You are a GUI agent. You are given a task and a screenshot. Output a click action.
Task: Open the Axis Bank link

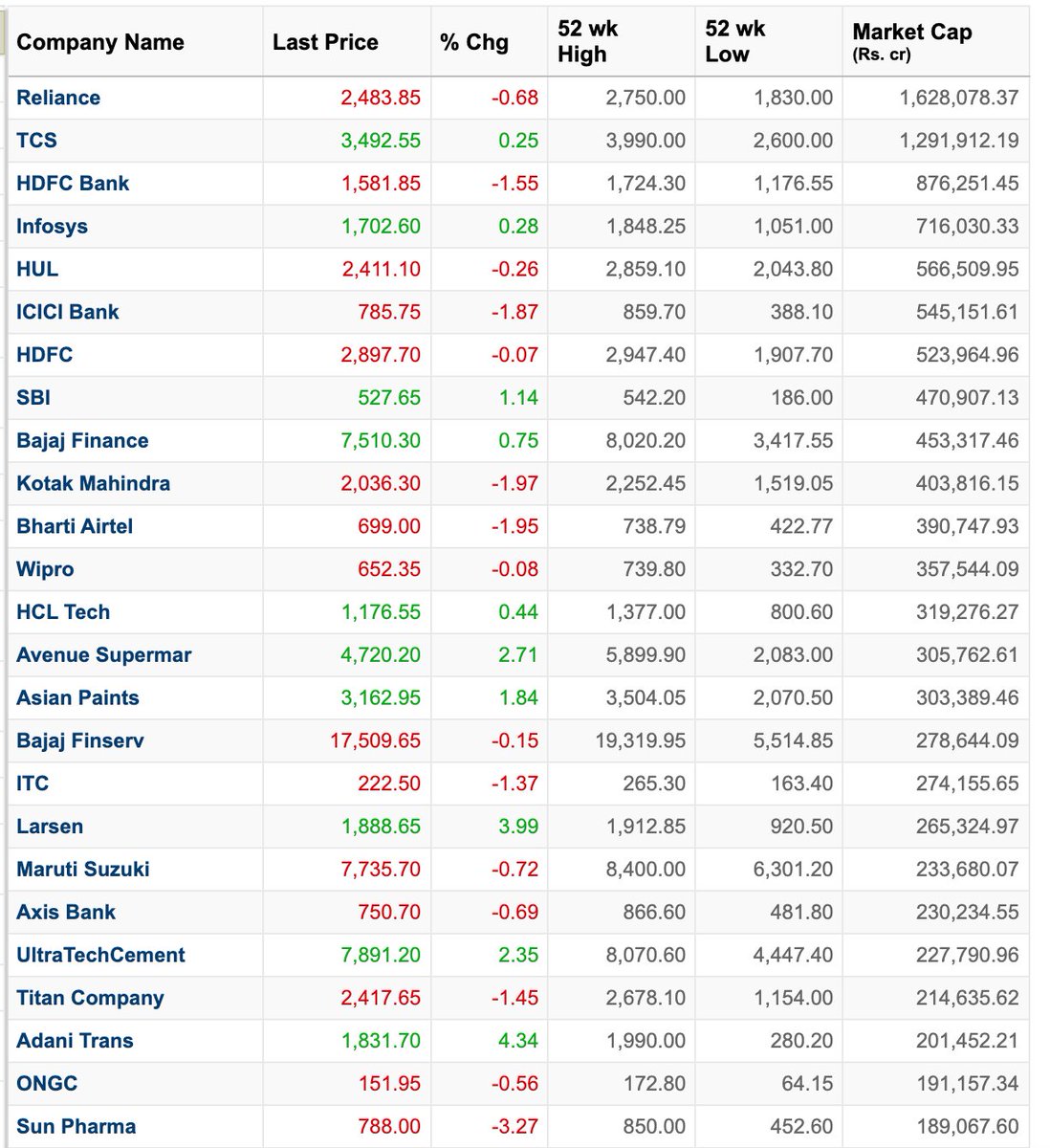pyautogui.click(x=66, y=912)
